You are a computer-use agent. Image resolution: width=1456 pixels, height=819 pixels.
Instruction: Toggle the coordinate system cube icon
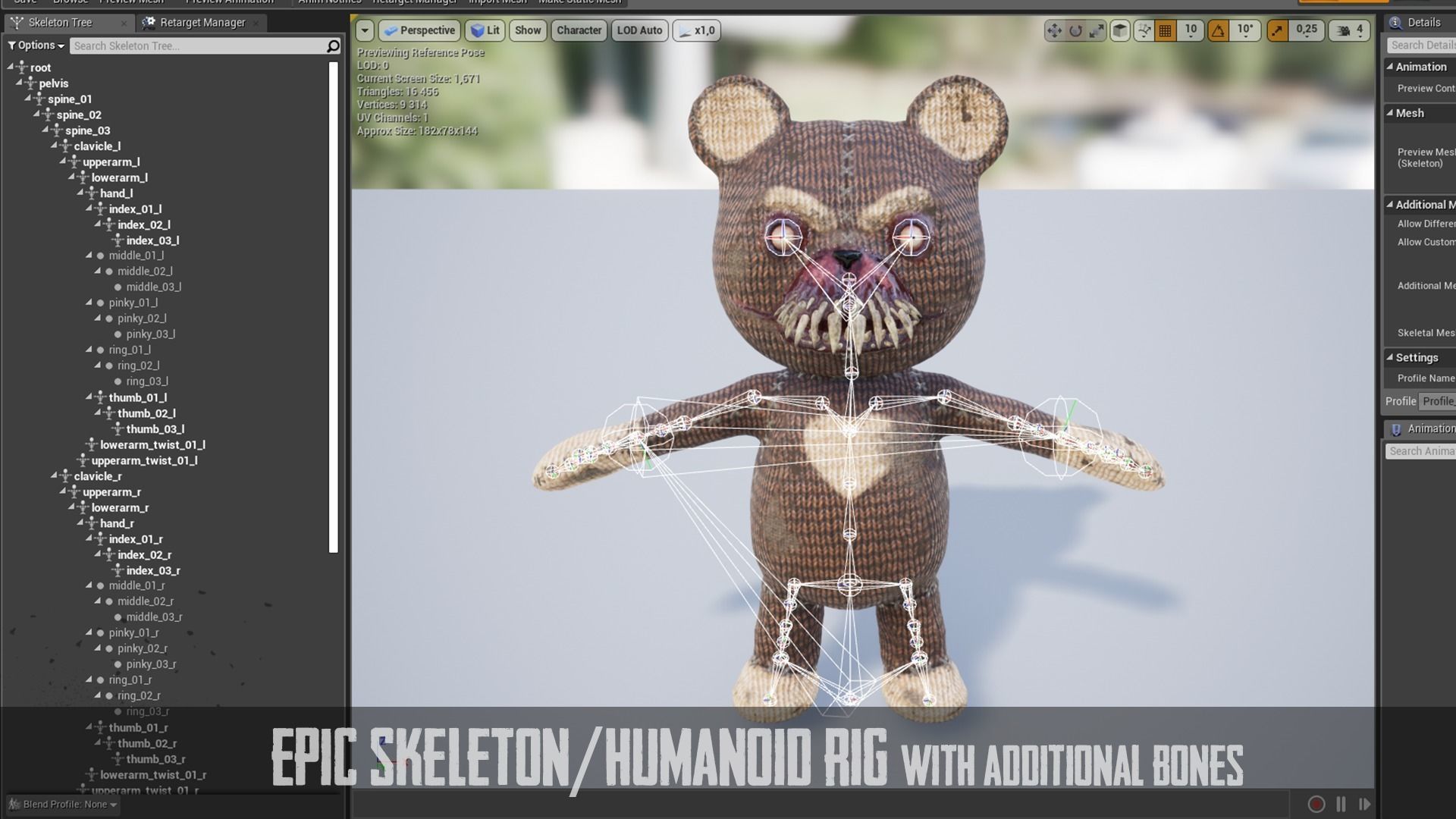(1120, 31)
